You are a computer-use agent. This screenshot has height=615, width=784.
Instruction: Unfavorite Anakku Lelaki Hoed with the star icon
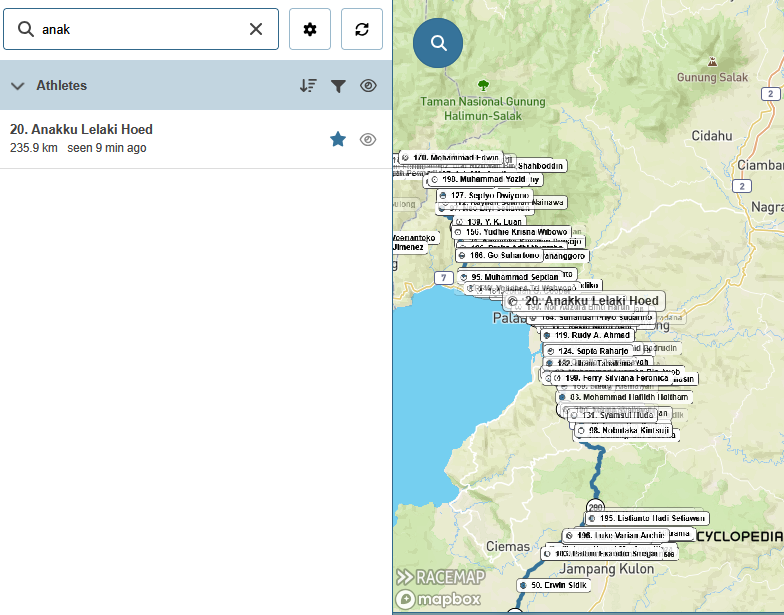pyautogui.click(x=338, y=139)
